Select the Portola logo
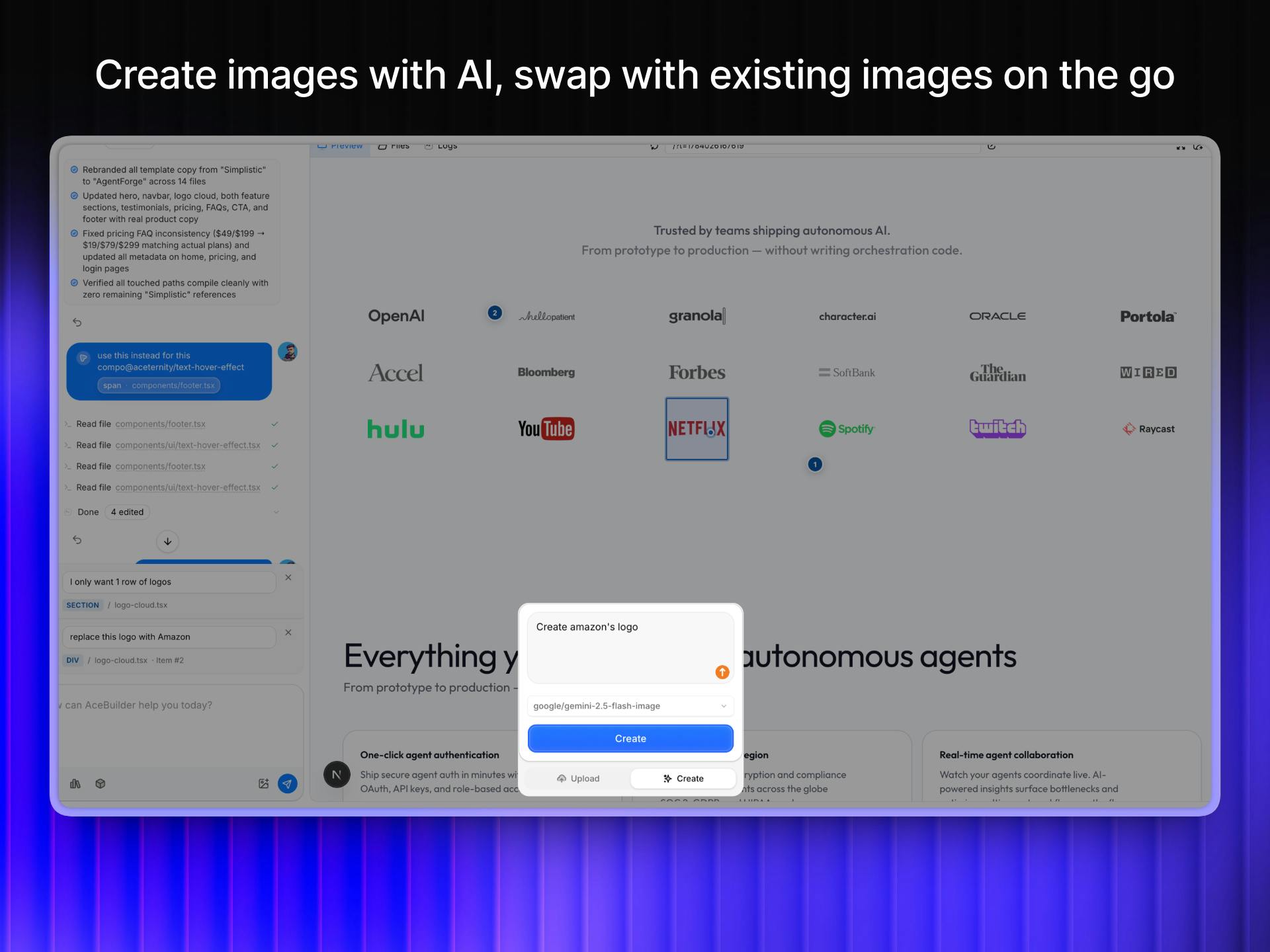The width and height of the screenshot is (1270, 952). coord(1148,317)
